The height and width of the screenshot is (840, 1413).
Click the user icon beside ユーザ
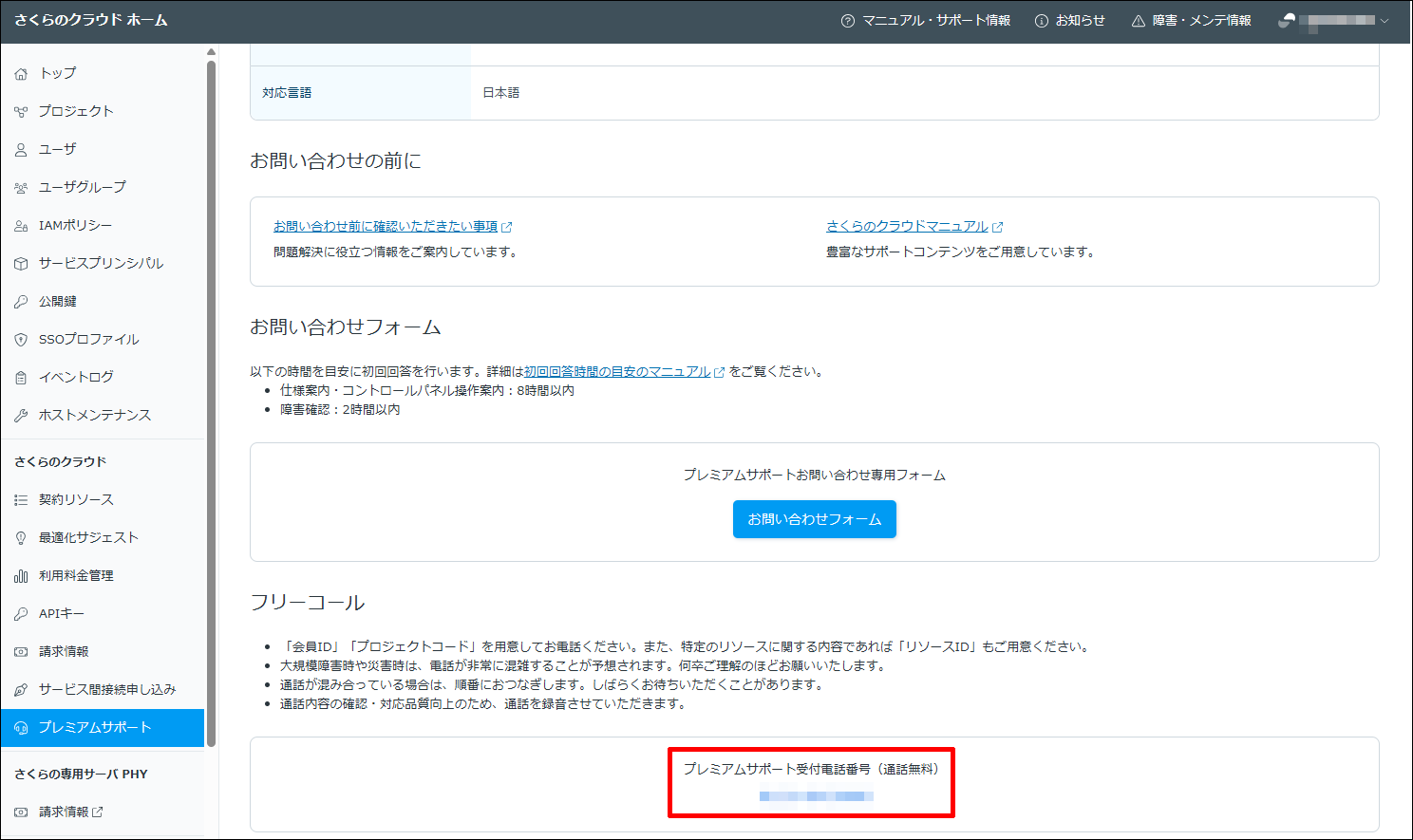pos(21,150)
